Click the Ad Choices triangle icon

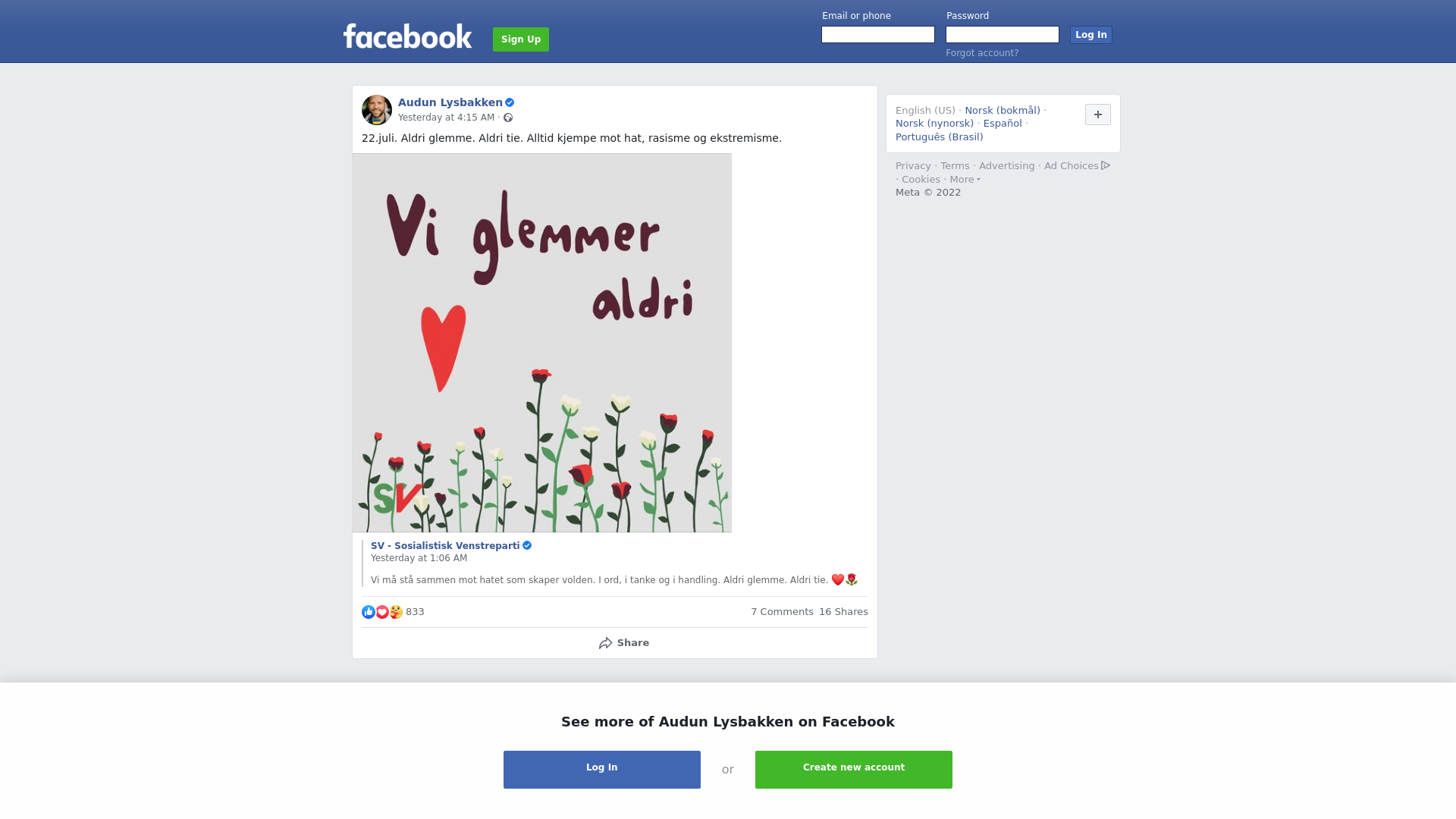1106,165
